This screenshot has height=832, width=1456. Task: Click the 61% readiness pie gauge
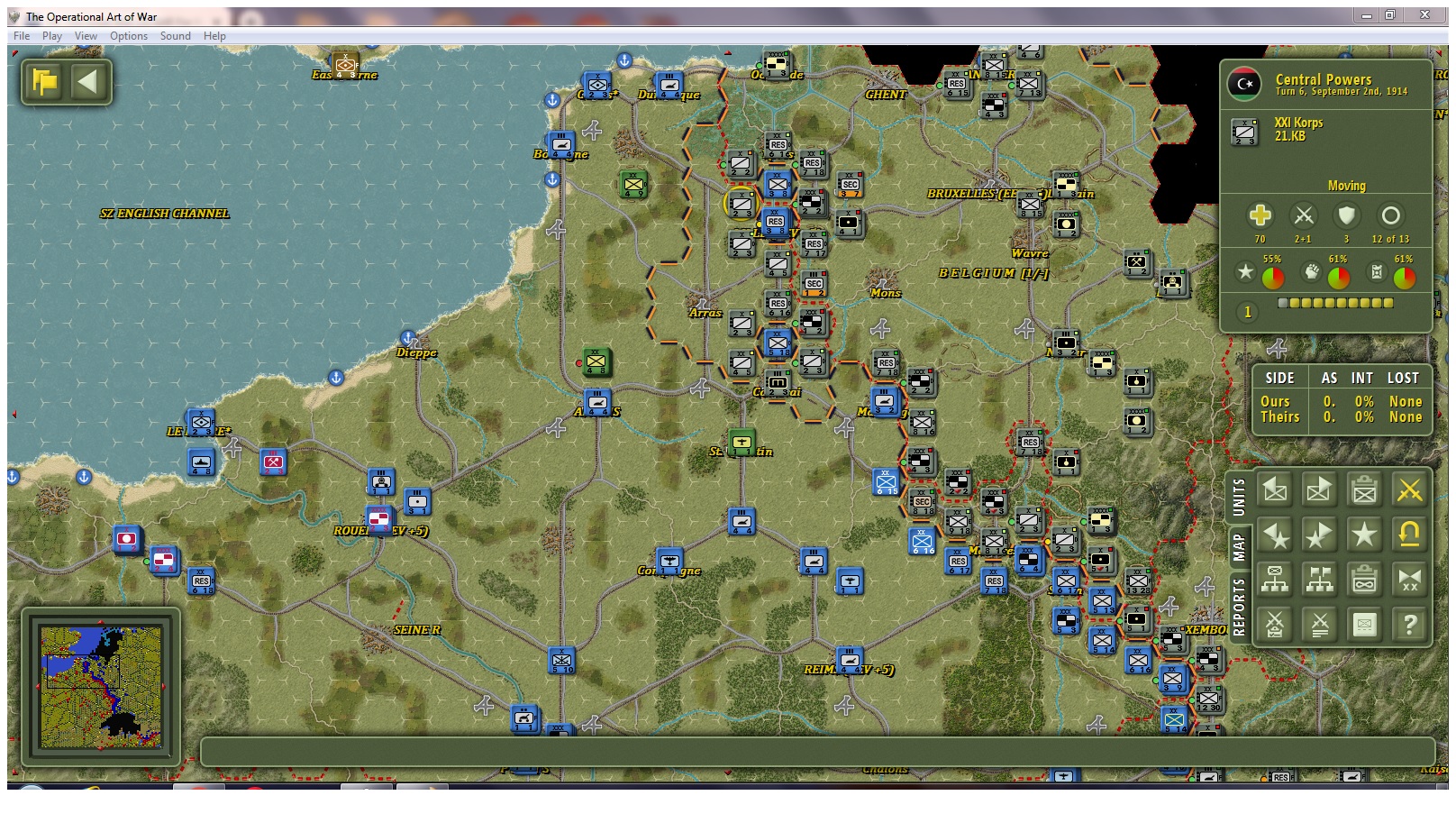(1338, 278)
